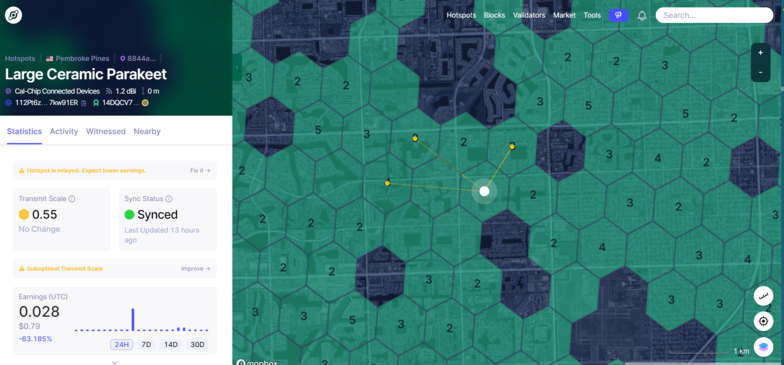The width and height of the screenshot is (784, 365).
Task: Zoom in the map with plus button
Action: [x=760, y=53]
